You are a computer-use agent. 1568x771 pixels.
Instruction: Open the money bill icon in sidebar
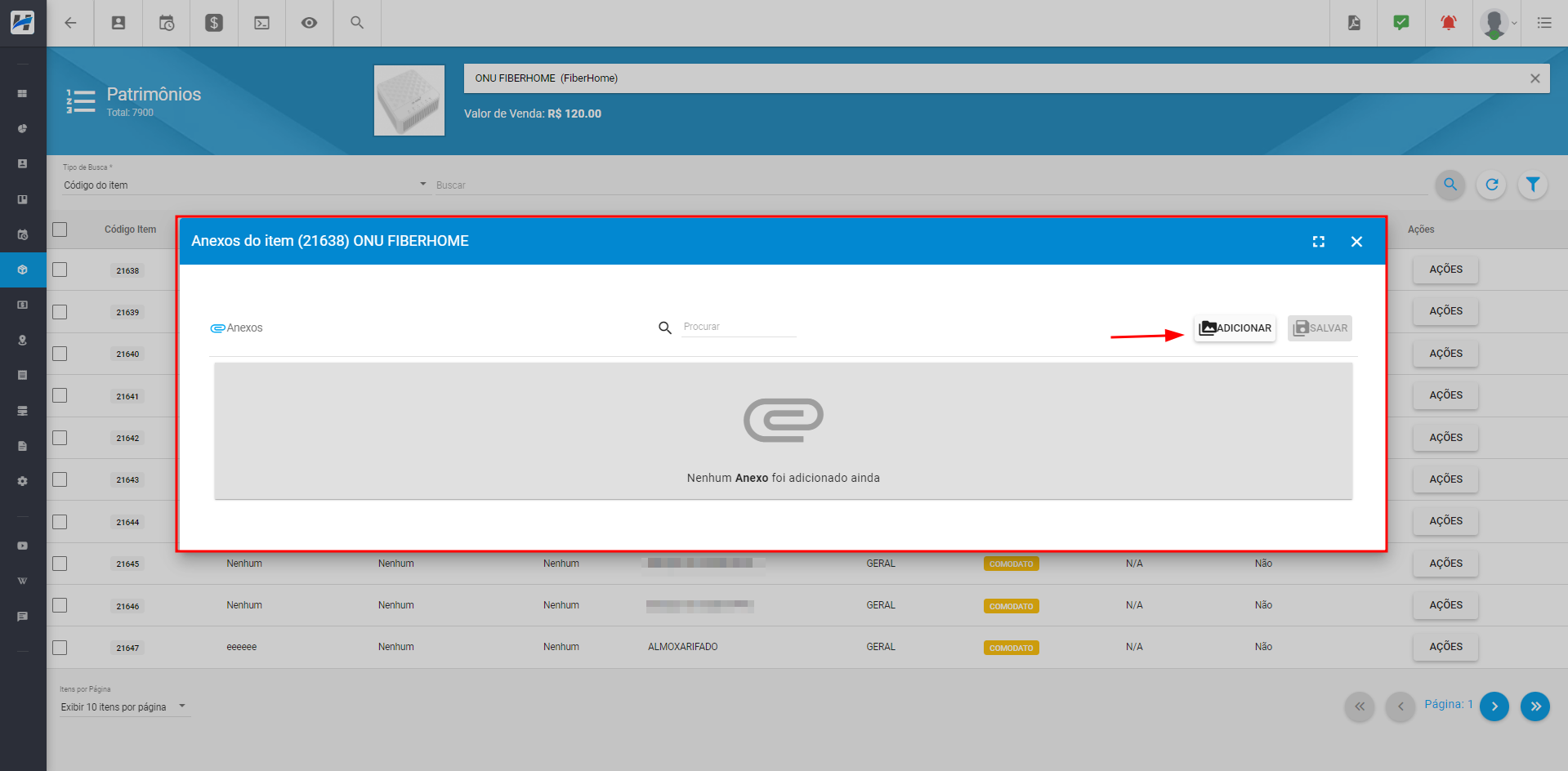(x=23, y=305)
